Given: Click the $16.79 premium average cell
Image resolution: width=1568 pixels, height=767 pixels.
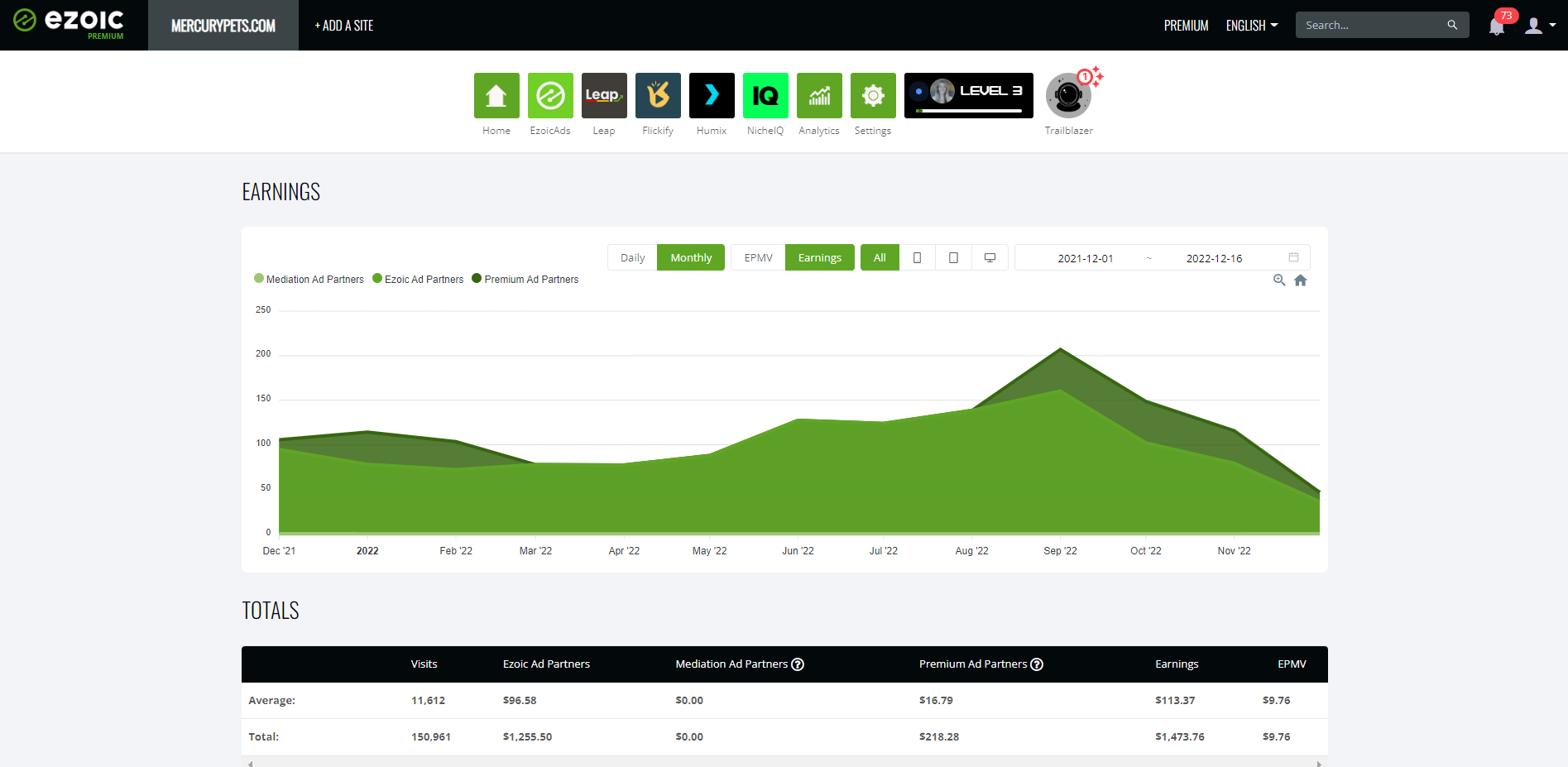Looking at the screenshot, I should [936, 700].
